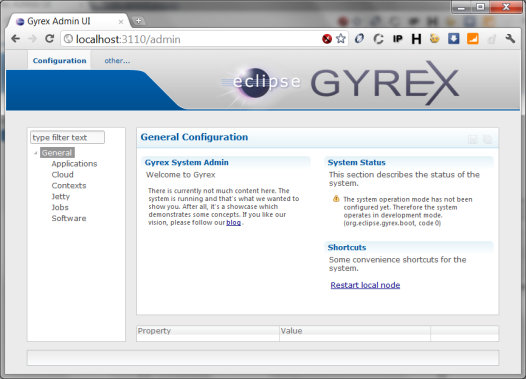Click the greyed save icon in General Configuration header
The height and width of the screenshot is (379, 526).
tap(473, 139)
